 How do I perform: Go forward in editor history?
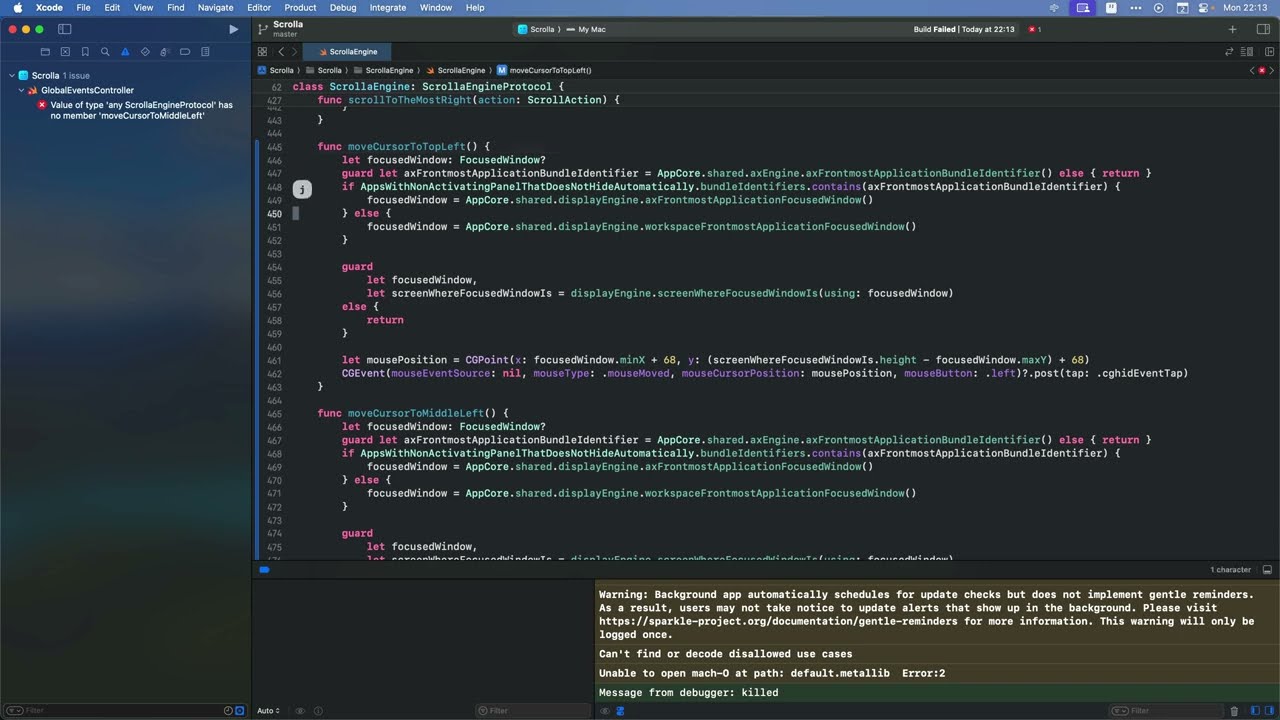294,52
